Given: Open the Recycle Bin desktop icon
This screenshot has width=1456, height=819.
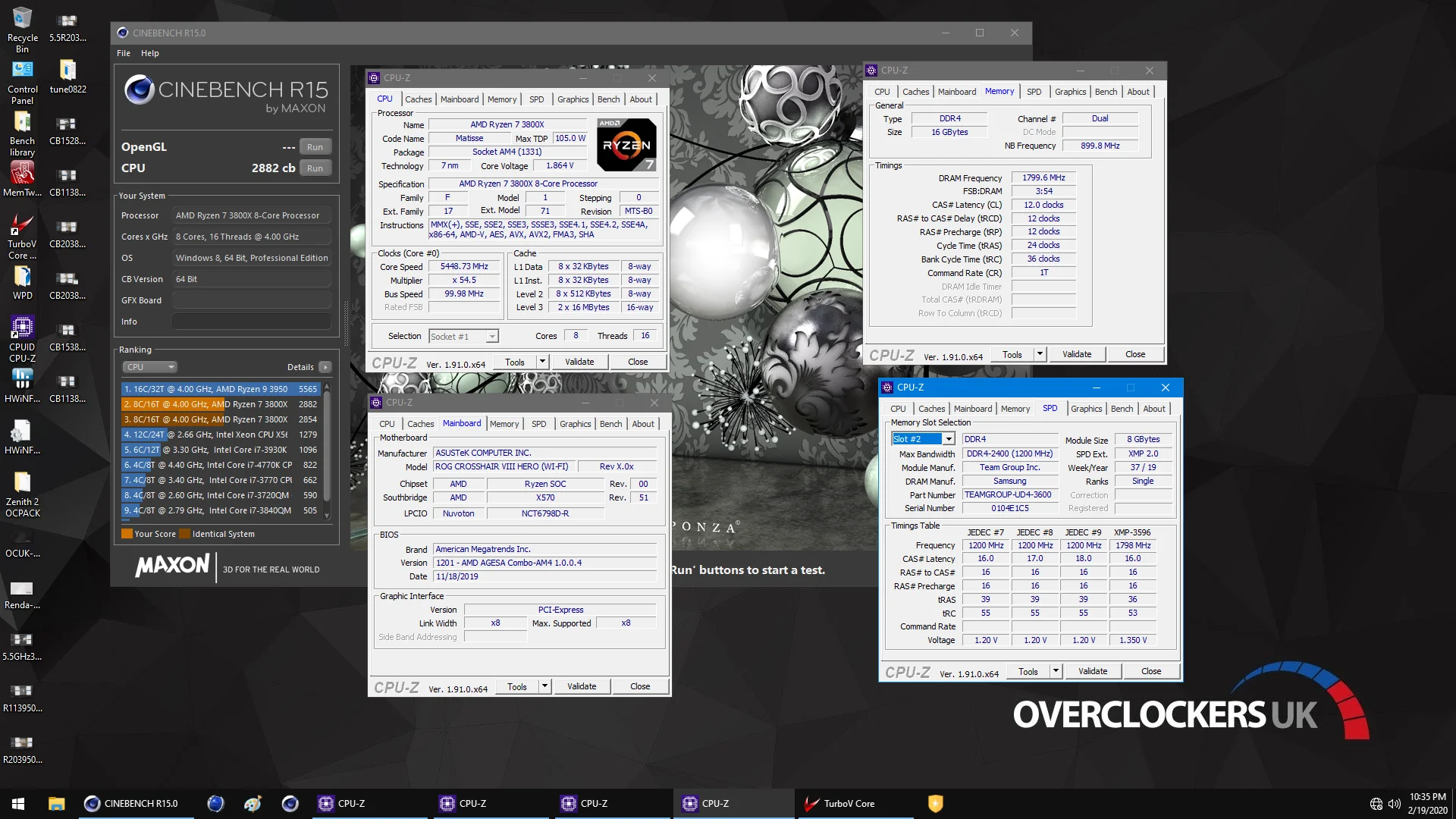Looking at the screenshot, I should [23, 30].
